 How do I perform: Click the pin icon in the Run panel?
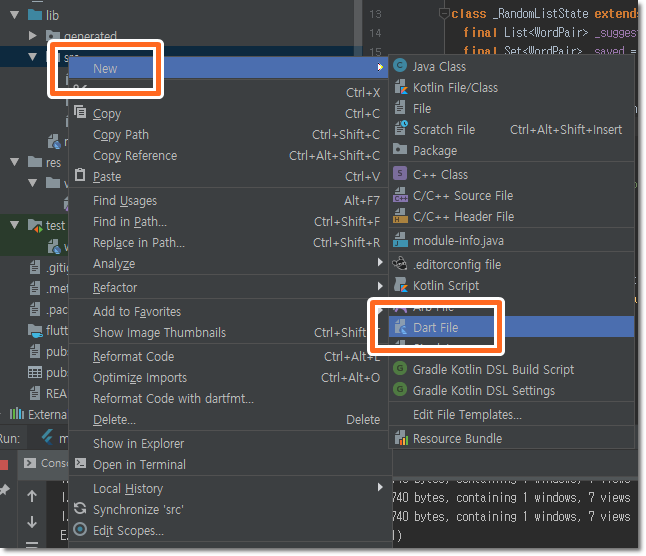4,490
